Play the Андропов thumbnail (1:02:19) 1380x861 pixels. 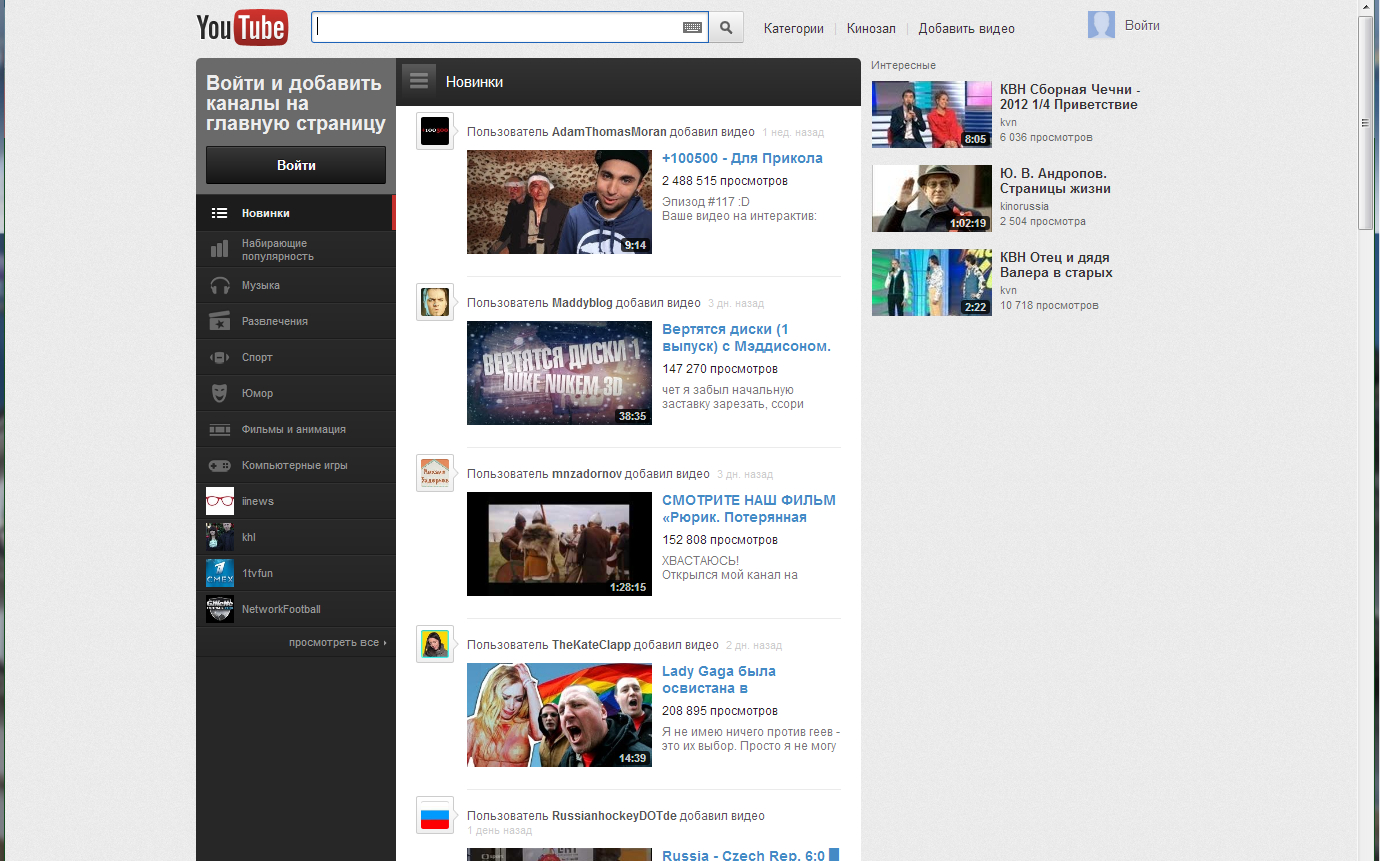coord(932,198)
